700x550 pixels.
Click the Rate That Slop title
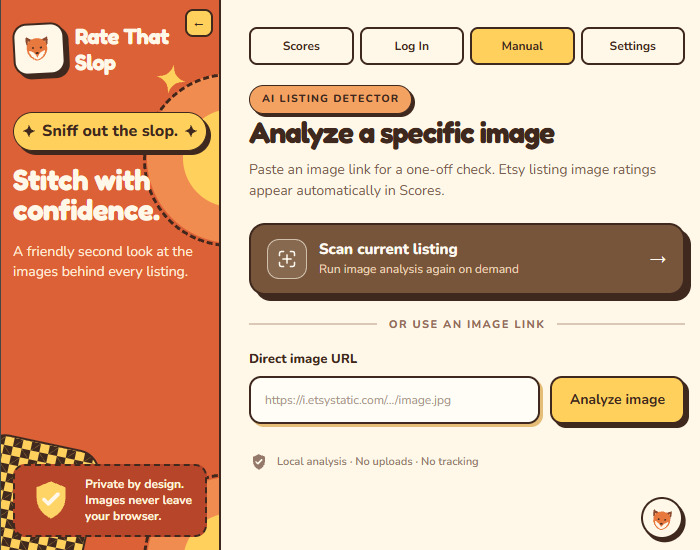coord(122,50)
